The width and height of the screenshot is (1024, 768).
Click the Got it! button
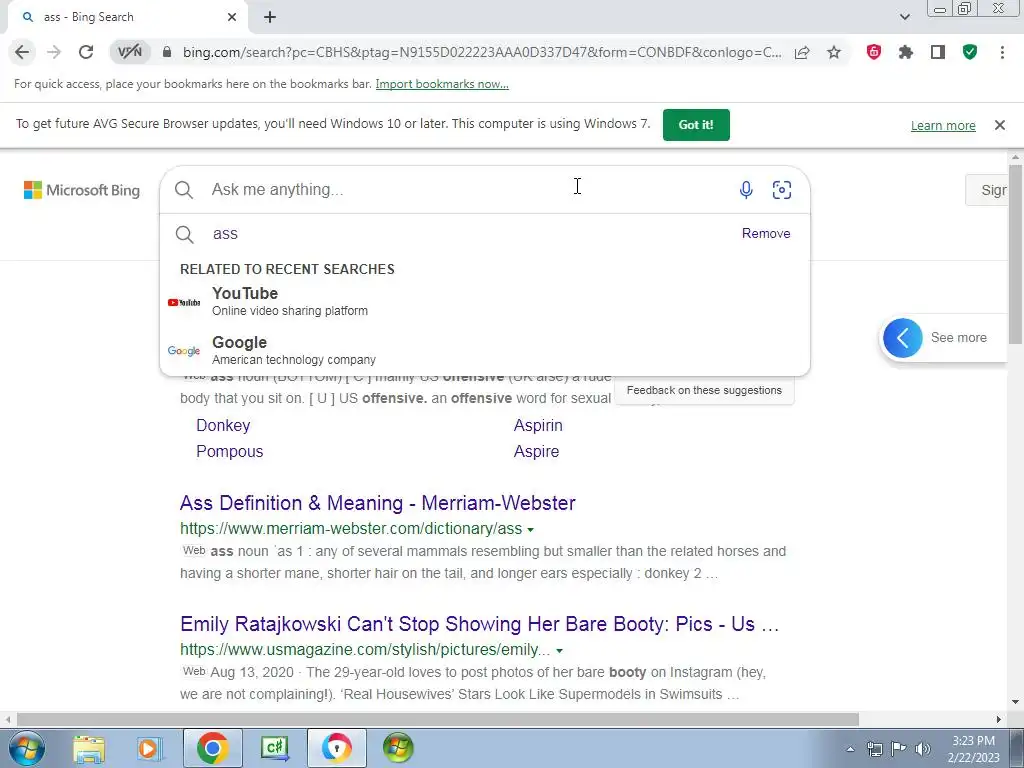click(x=696, y=125)
